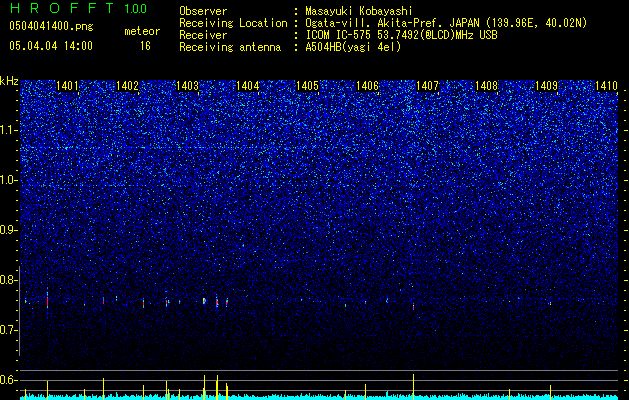Click the Receiving antenna label
This screenshot has width=629, height=400.
pos(230,47)
